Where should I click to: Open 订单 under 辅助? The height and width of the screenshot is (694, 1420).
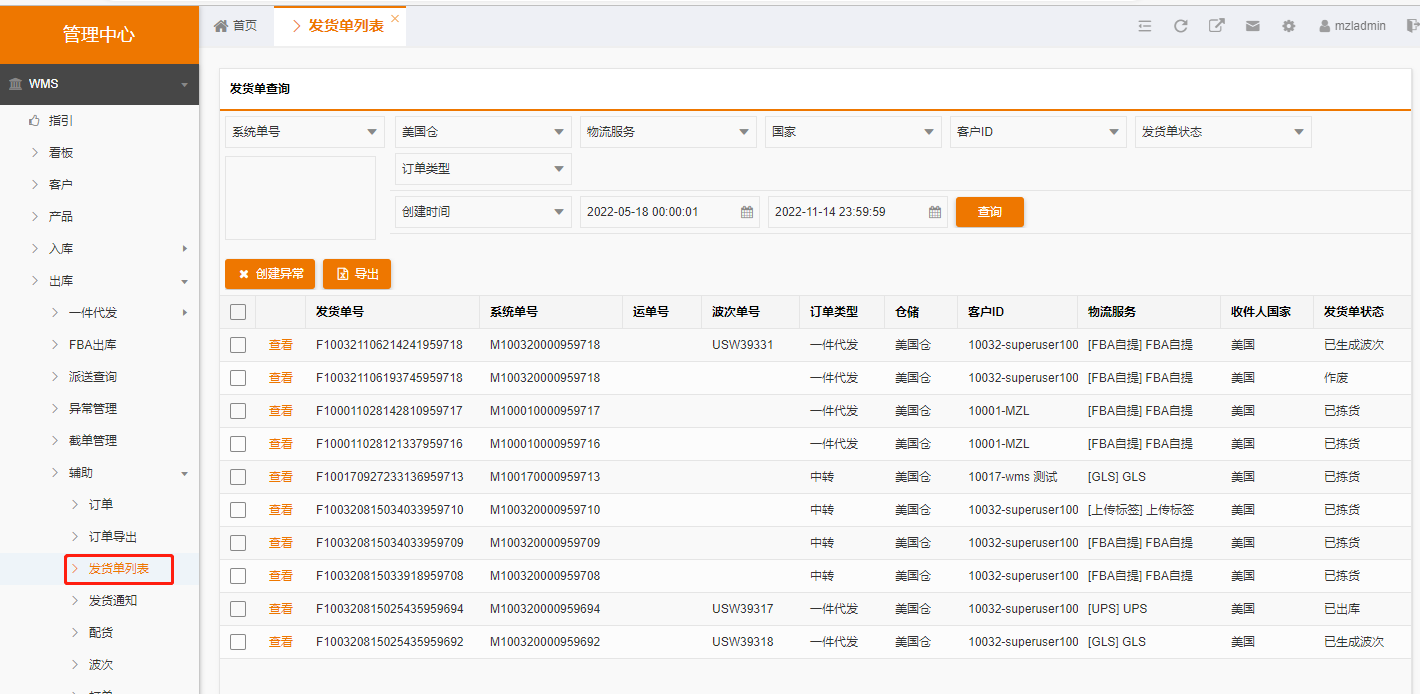click(100, 504)
